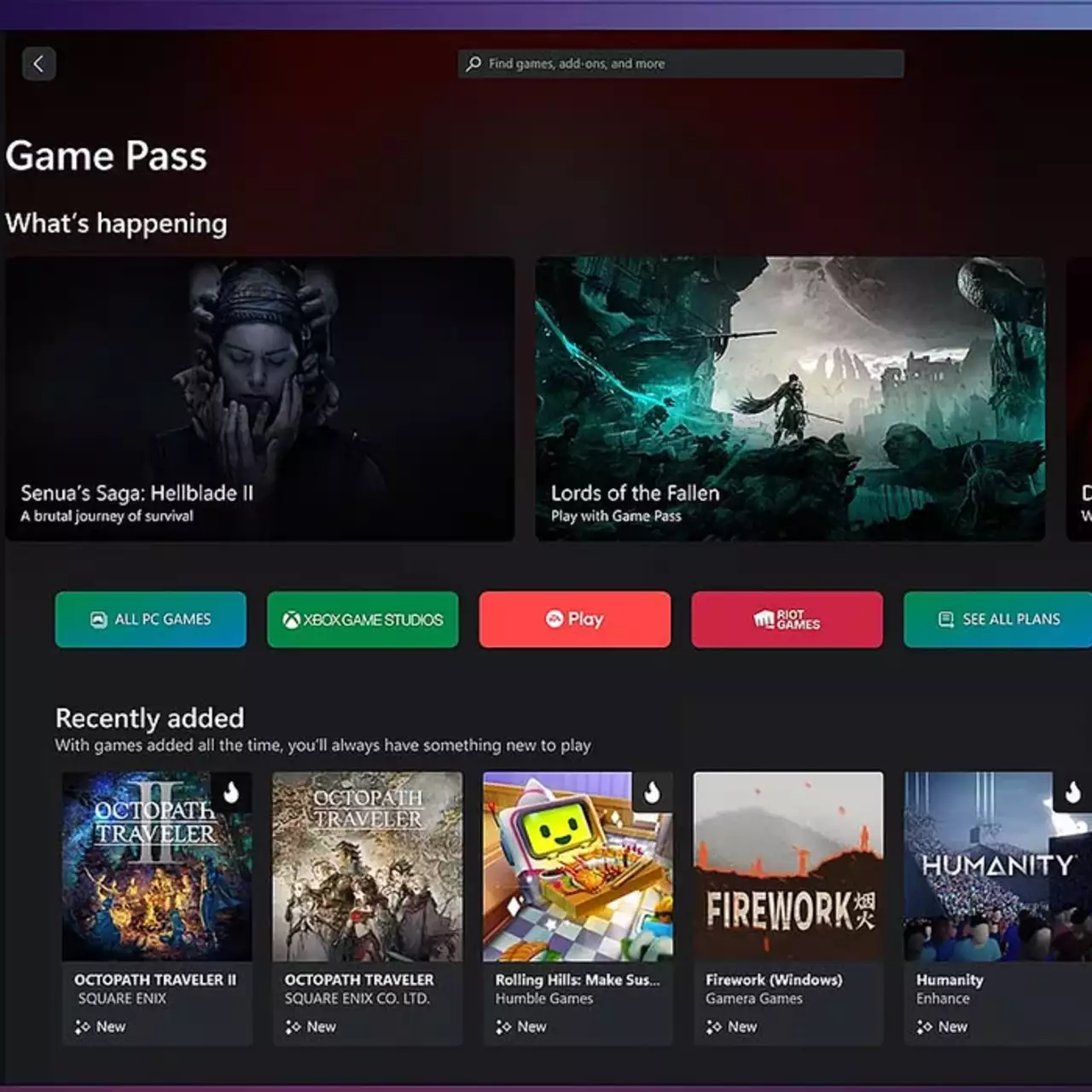Viewport: 1092px width, 1092px height.
Task: Click the plans list icon in SEE ALL PLANS
Action: pos(946,619)
